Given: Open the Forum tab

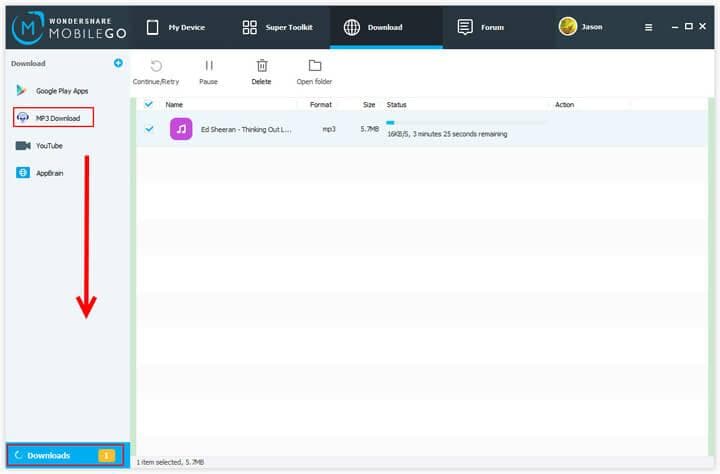Looking at the screenshot, I should click(480, 28).
